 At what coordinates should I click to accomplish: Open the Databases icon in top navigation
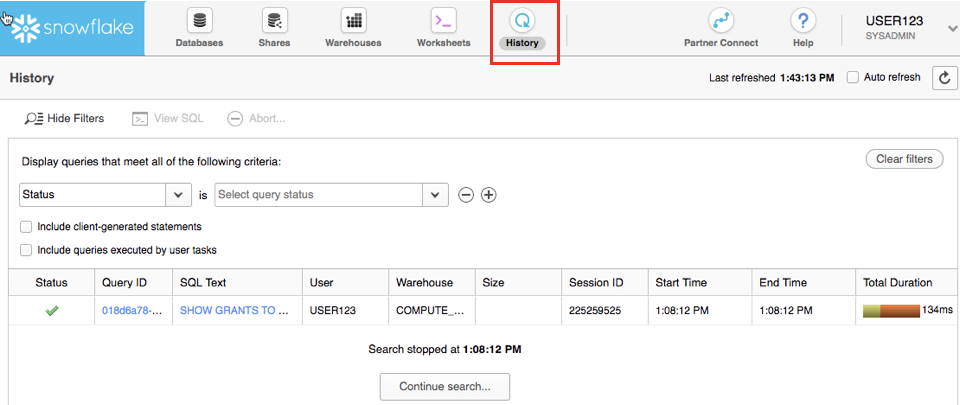[199, 21]
